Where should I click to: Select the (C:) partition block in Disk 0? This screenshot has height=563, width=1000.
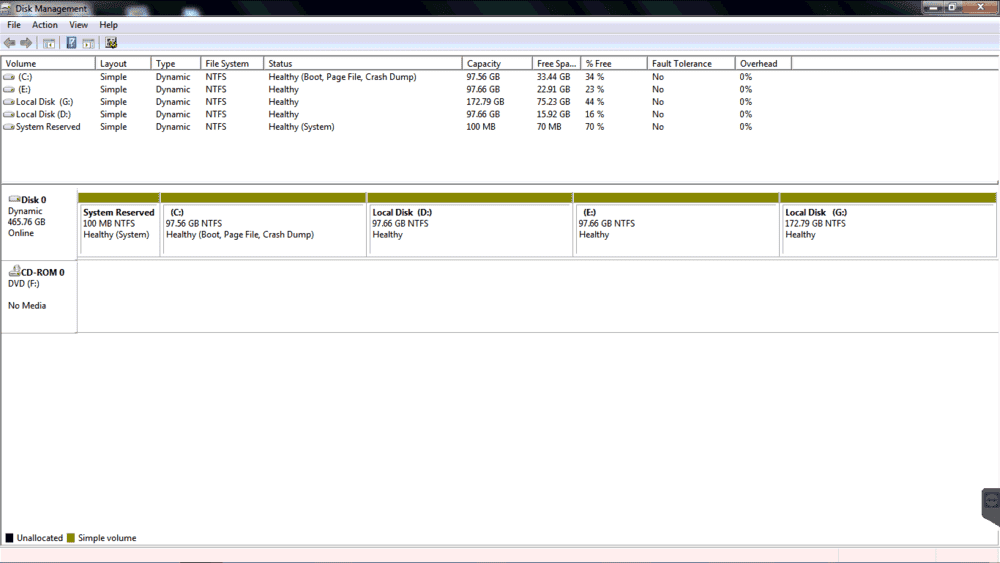pyautogui.click(x=264, y=229)
